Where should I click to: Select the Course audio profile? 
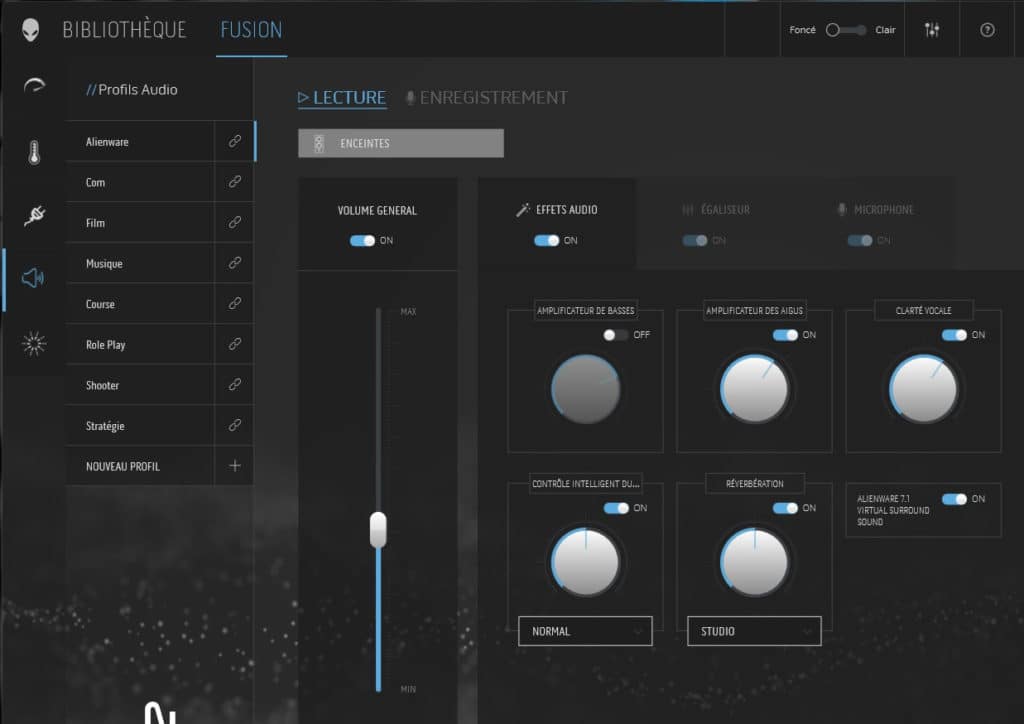[140, 304]
